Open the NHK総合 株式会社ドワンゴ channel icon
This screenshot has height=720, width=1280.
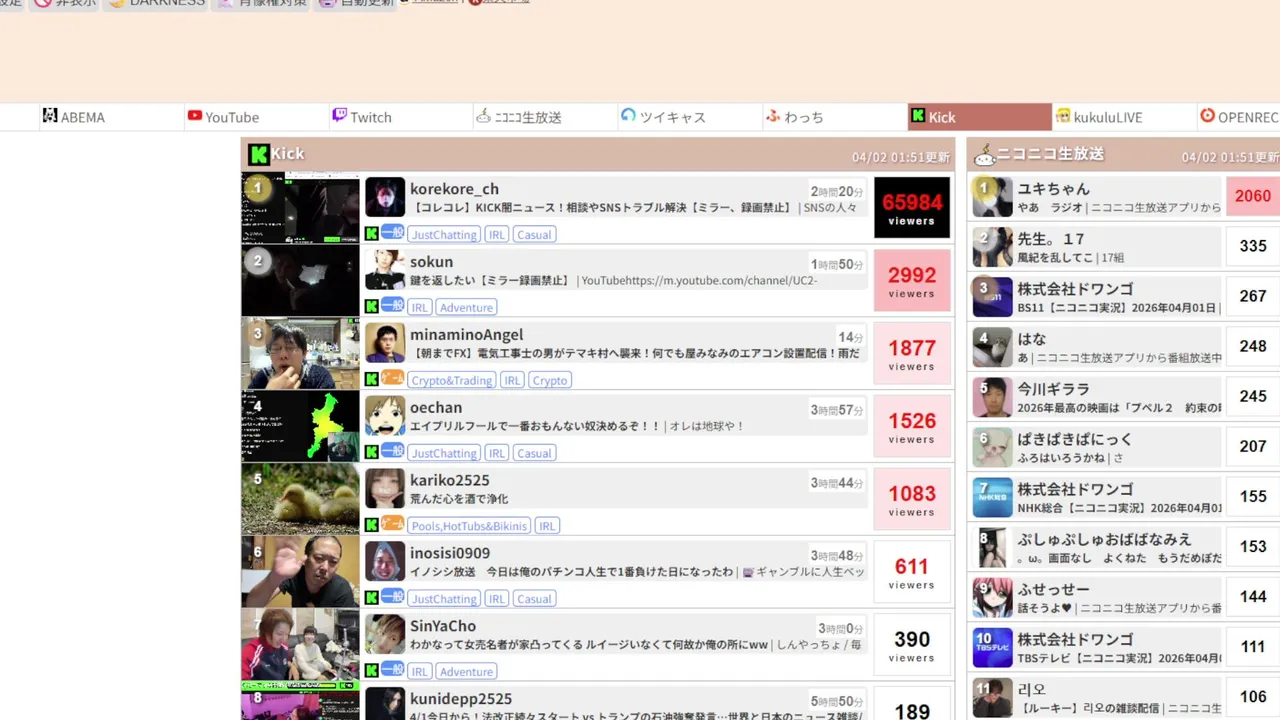(x=993, y=497)
